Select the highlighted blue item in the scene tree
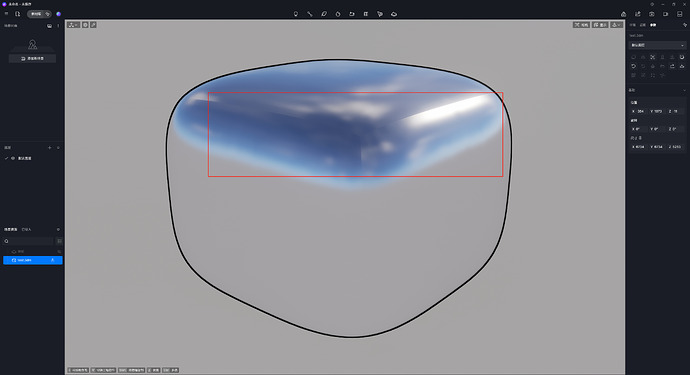 tap(33, 260)
